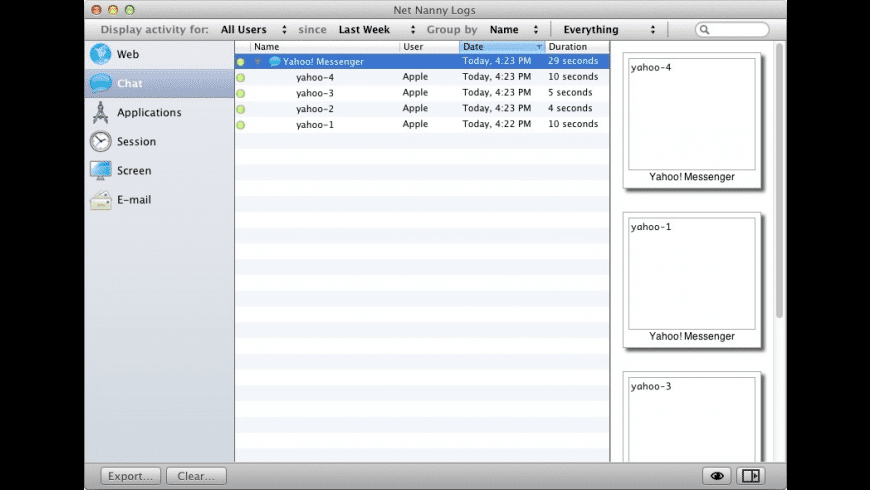The image size is (870, 490).
Task: Click the Net Nanny Logs window title
Action: pyautogui.click(x=434, y=10)
